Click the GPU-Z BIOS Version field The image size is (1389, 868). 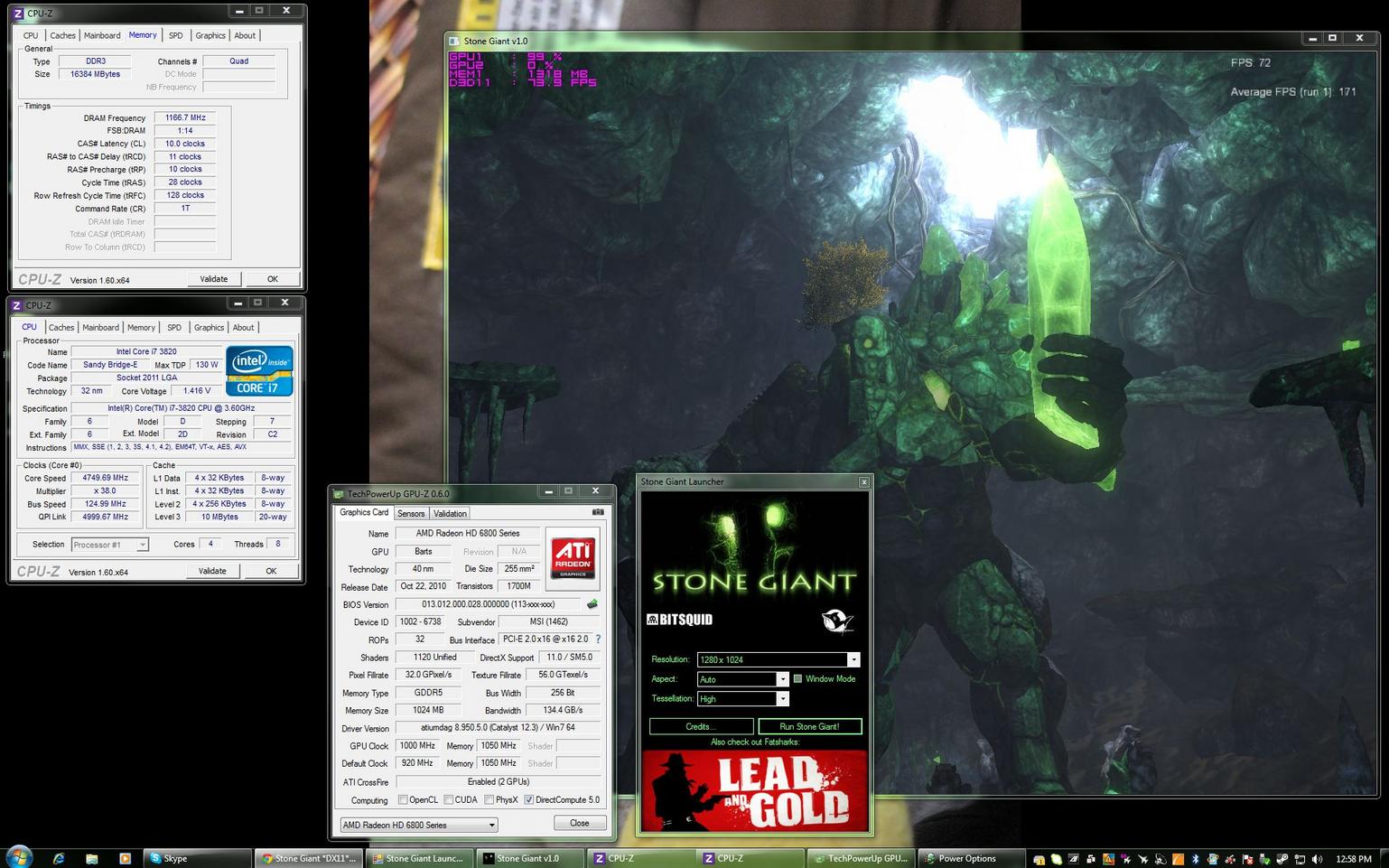[488, 604]
